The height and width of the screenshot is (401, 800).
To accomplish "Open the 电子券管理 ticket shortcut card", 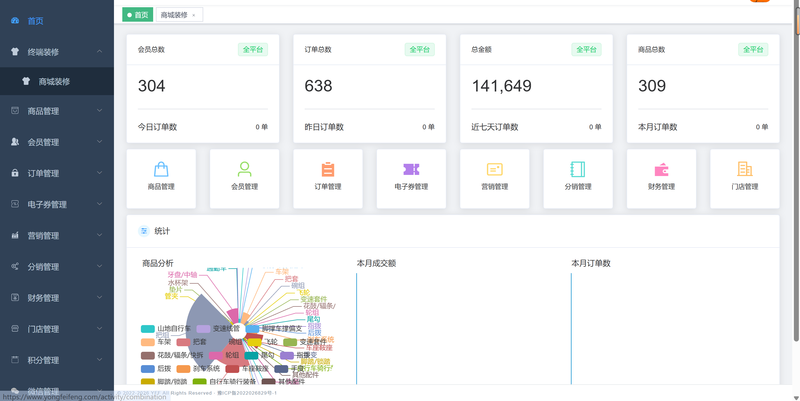I will coord(411,179).
